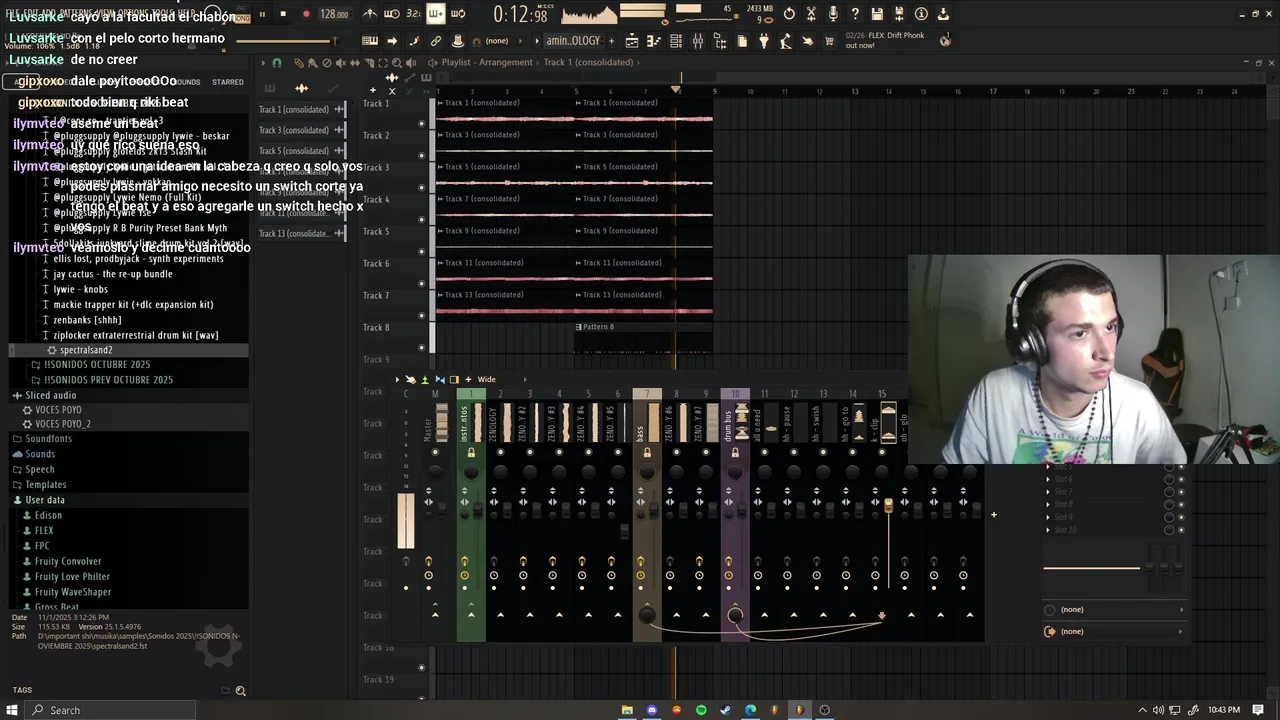Click the playlist playhead marker on timeline
The height and width of the screenshot is (720, 1280).
676,90
